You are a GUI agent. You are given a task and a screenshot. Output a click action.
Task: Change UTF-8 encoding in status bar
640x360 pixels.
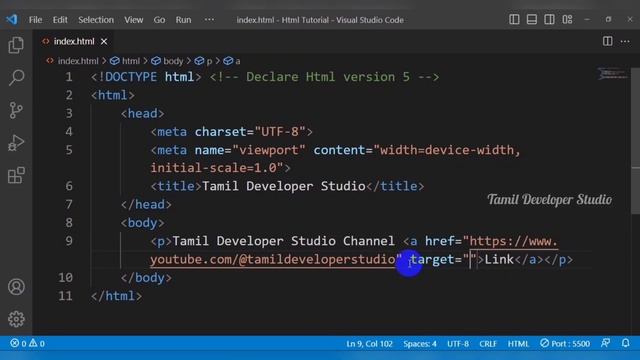(458, 344)
